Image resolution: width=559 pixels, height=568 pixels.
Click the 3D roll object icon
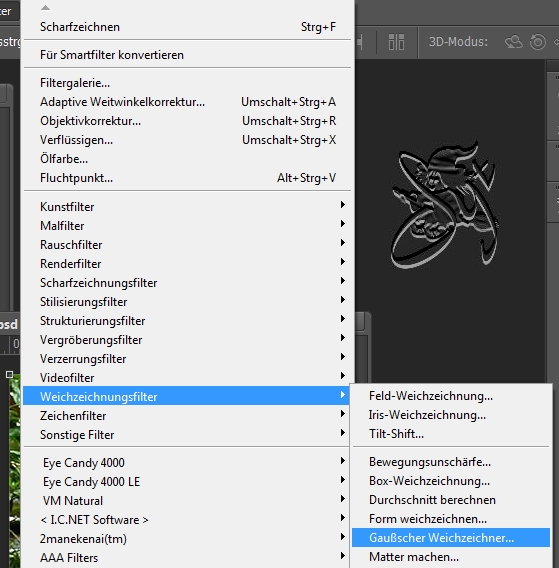click(538, 42)
